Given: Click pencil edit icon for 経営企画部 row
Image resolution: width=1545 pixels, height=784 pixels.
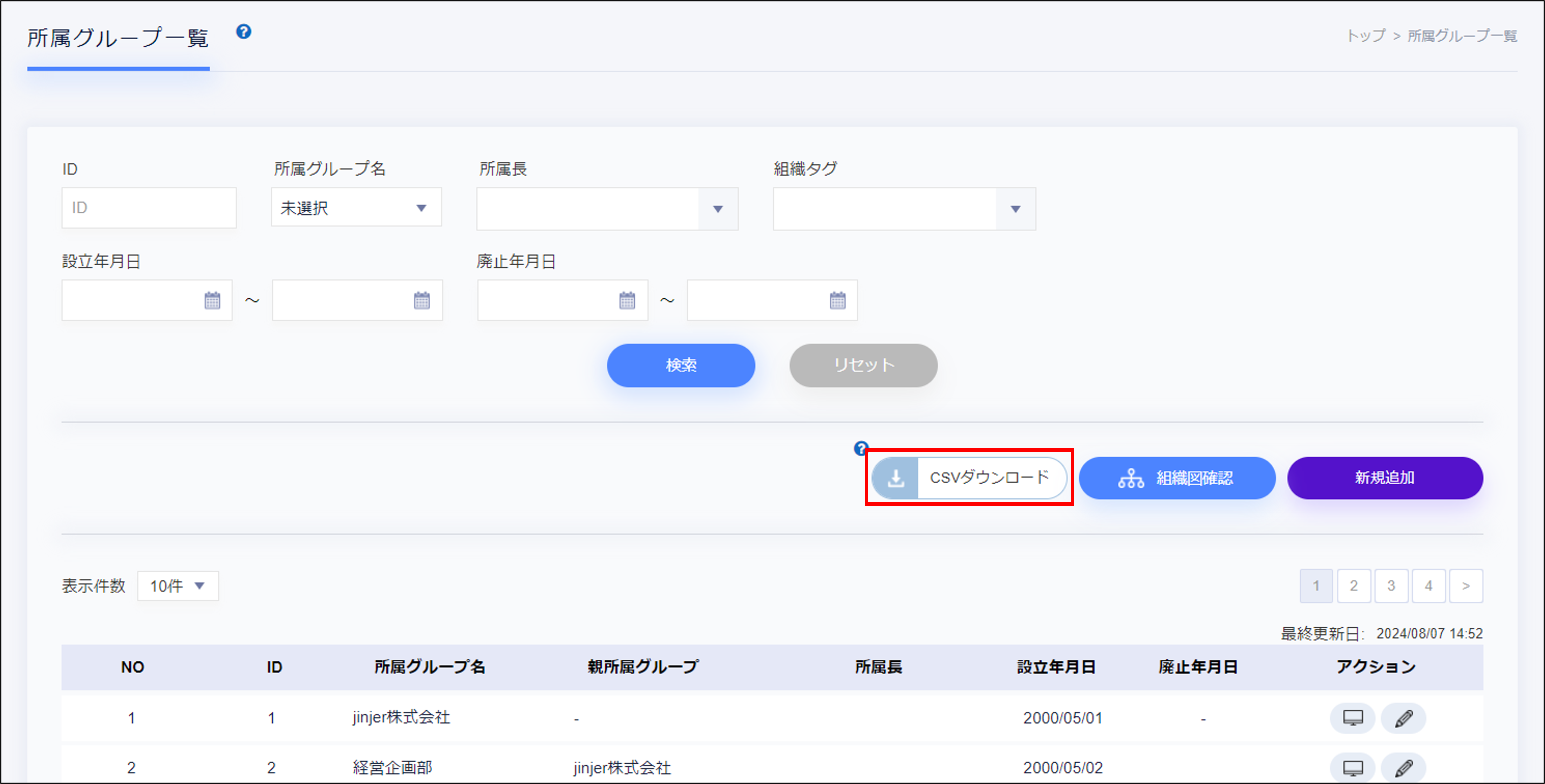Looking at the screenshot, I should click(x=1403, y=767).
